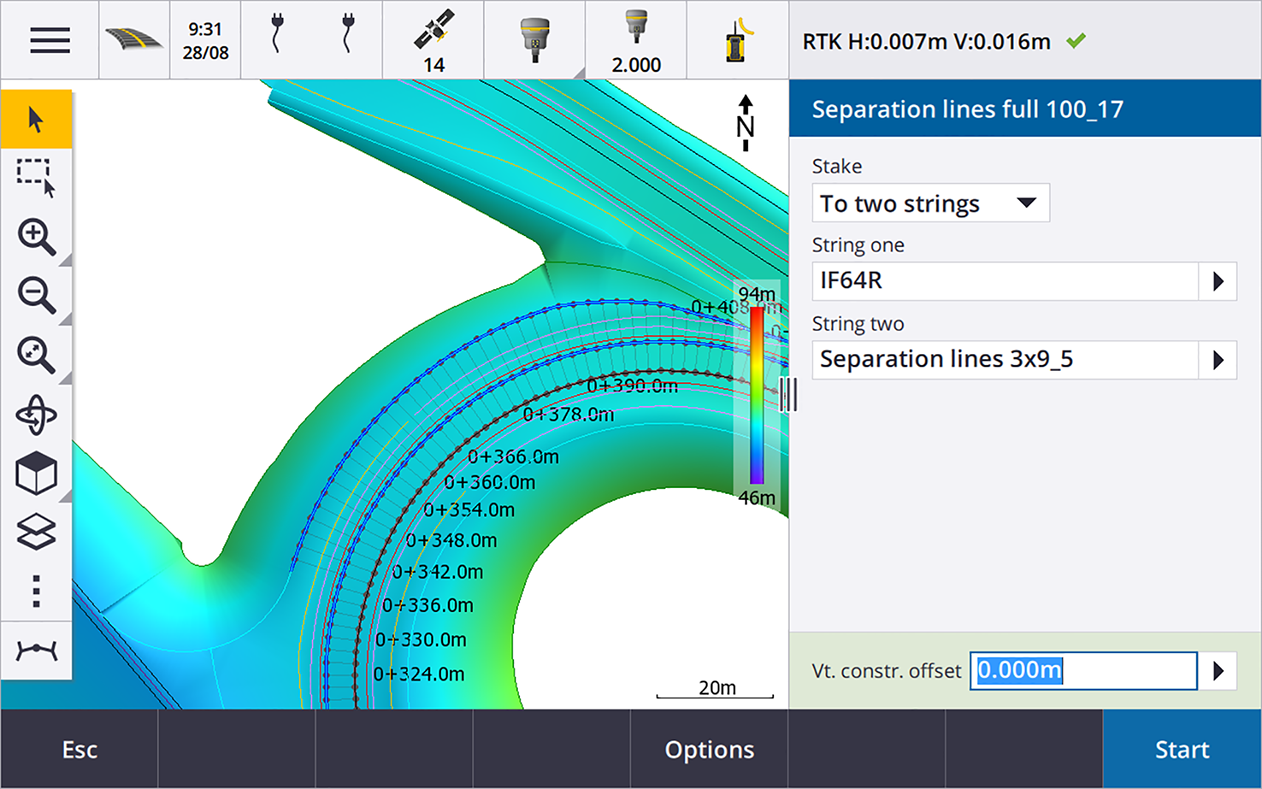Choose the rectangle select tool
This screenshot has height=789, width=1262.
pos(36,178)
